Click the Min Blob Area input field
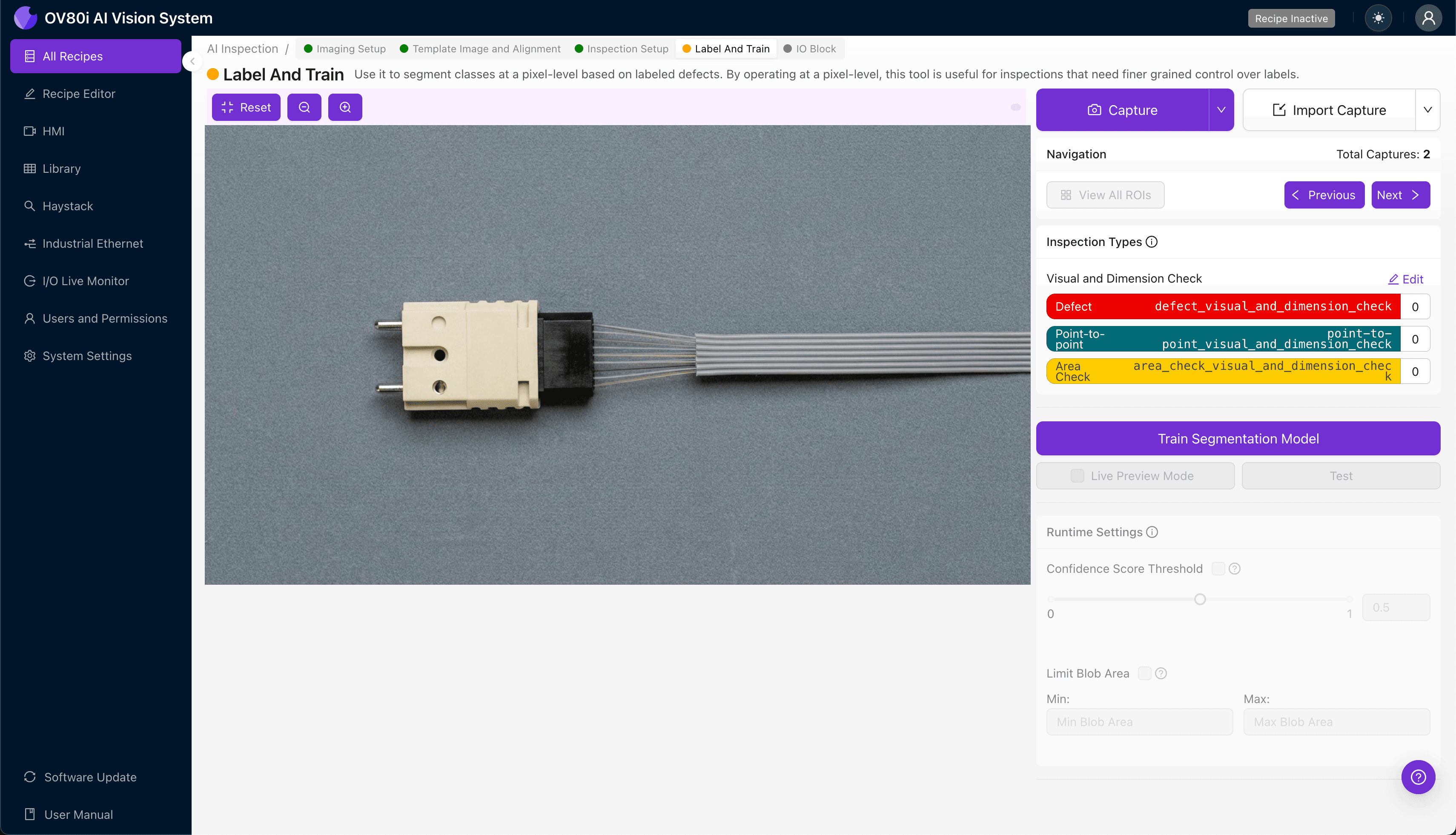 pyautogui.click(x=1139, y=721)
